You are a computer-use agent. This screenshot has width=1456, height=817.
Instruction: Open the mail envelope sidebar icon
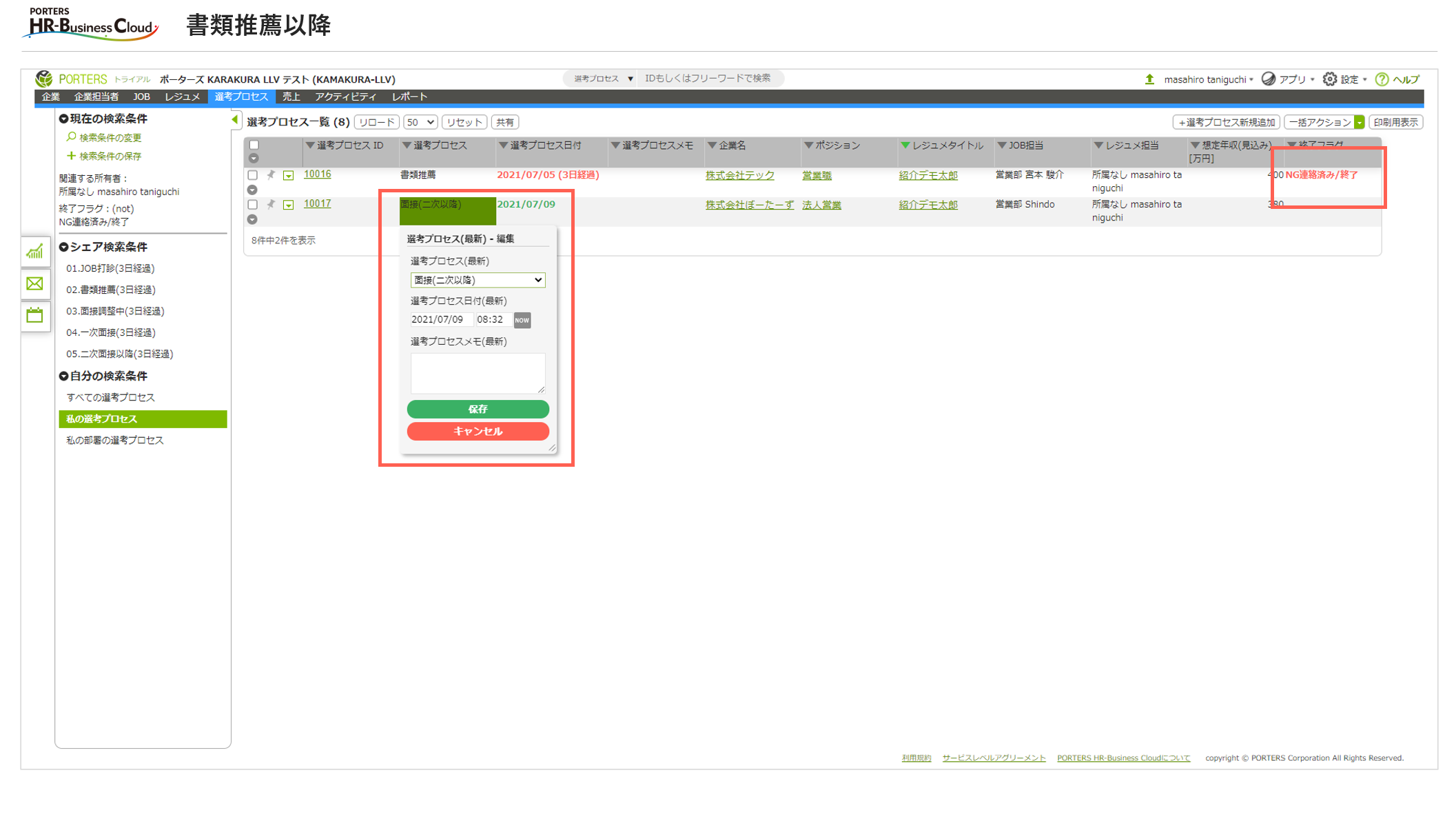35,283
